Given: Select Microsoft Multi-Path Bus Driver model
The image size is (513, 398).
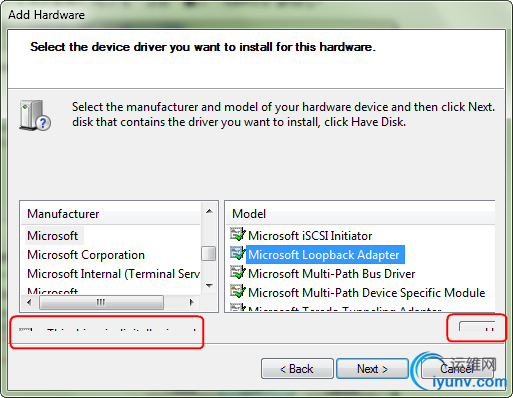Looking at the screenshot, I should (x=332, y=274).
